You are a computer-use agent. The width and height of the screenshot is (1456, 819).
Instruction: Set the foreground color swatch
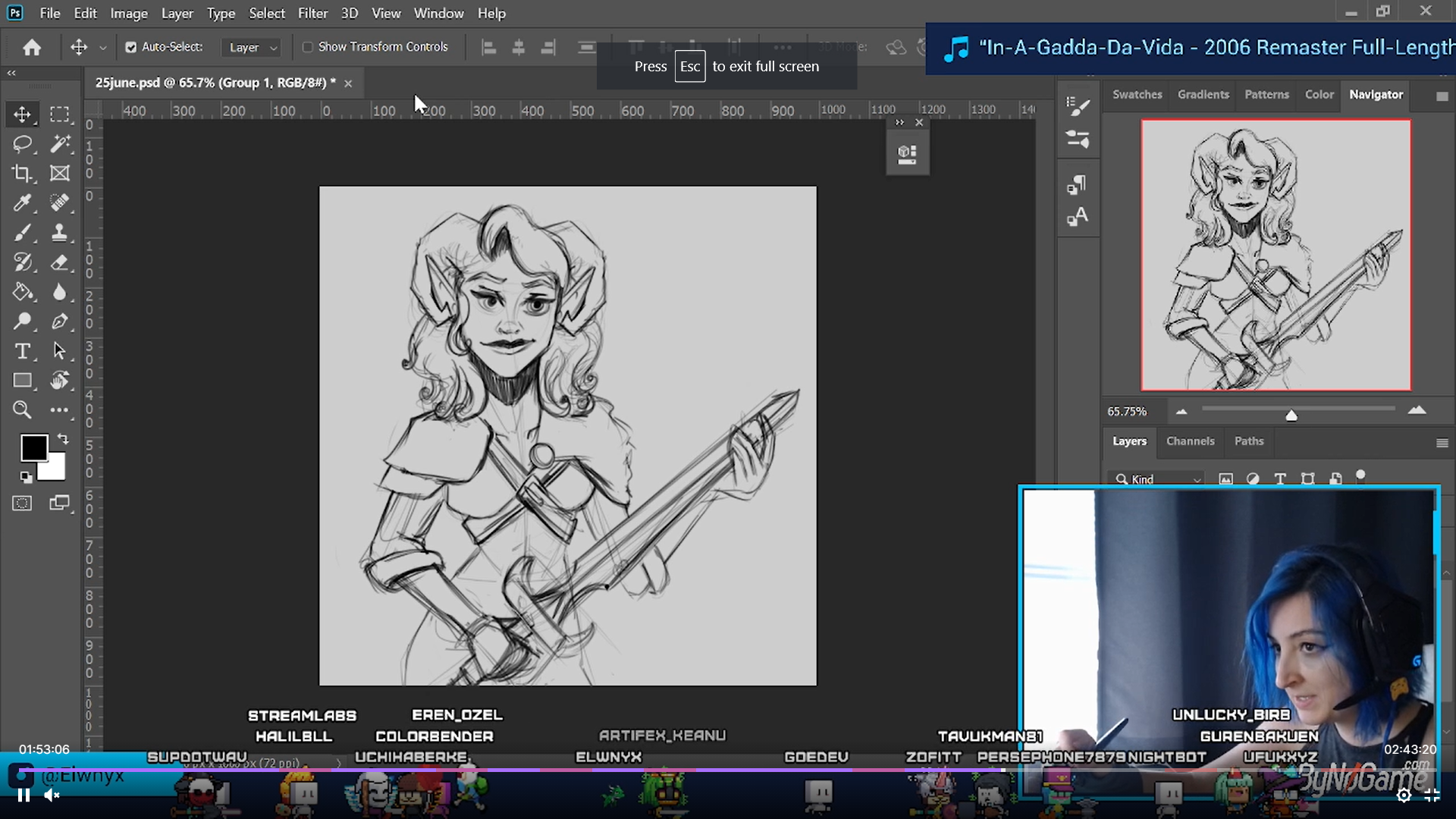pyautogui.click(x=33, y=447)
